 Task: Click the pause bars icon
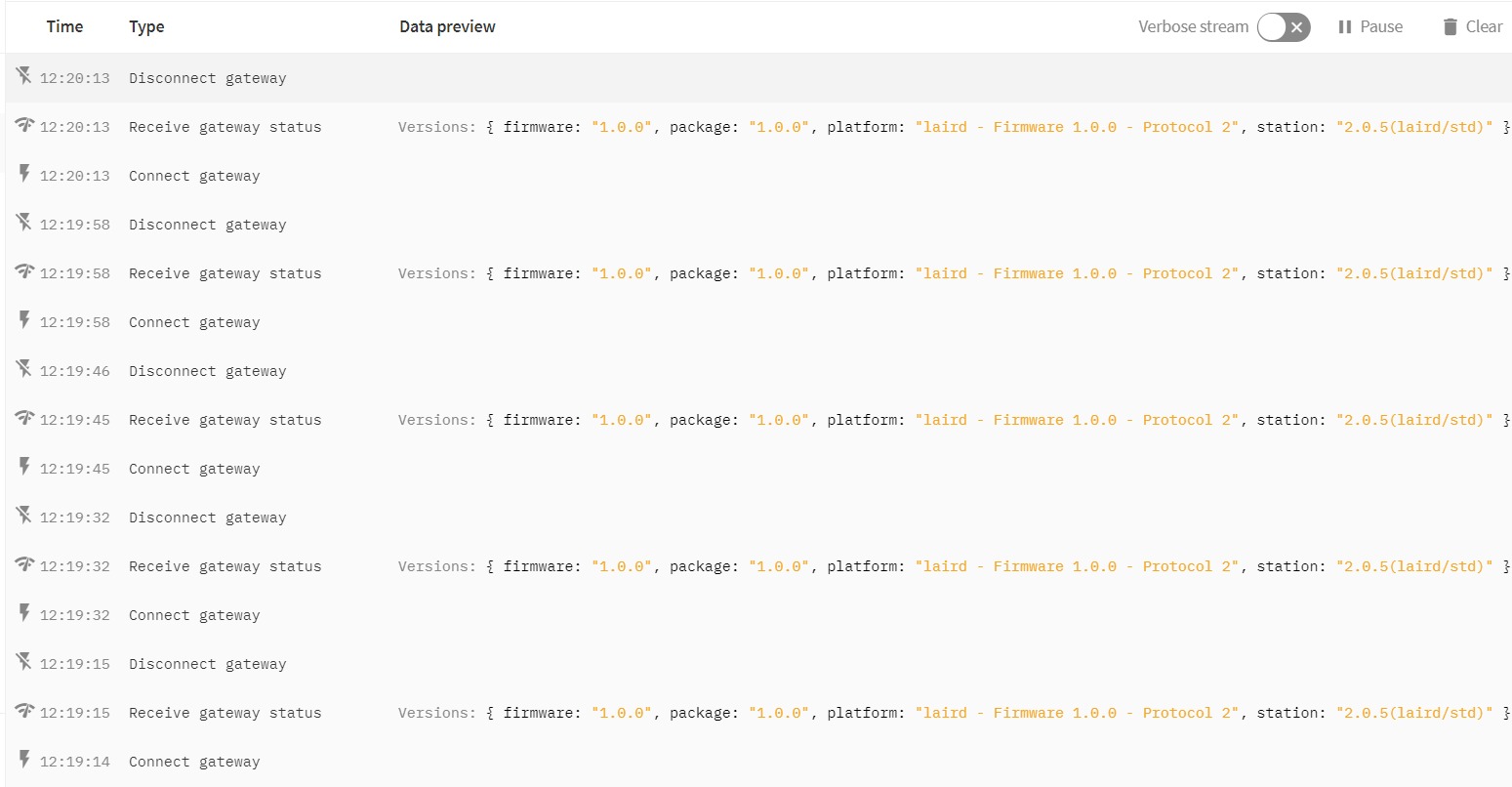[1345, 27]
